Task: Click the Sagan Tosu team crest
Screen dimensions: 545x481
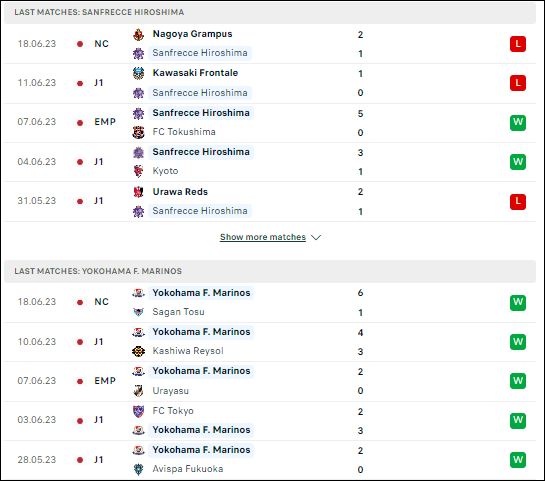Action: pos(138,312)
